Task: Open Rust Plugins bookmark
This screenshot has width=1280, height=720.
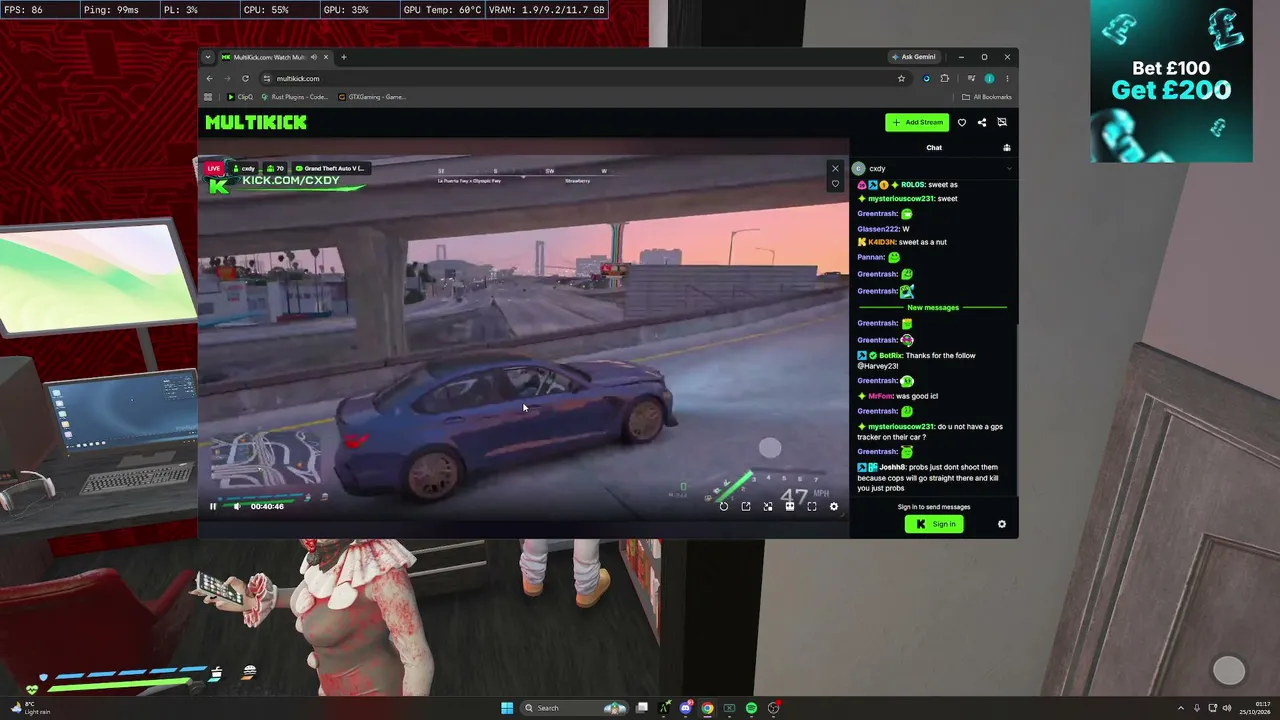Action: tap(294, 97)
